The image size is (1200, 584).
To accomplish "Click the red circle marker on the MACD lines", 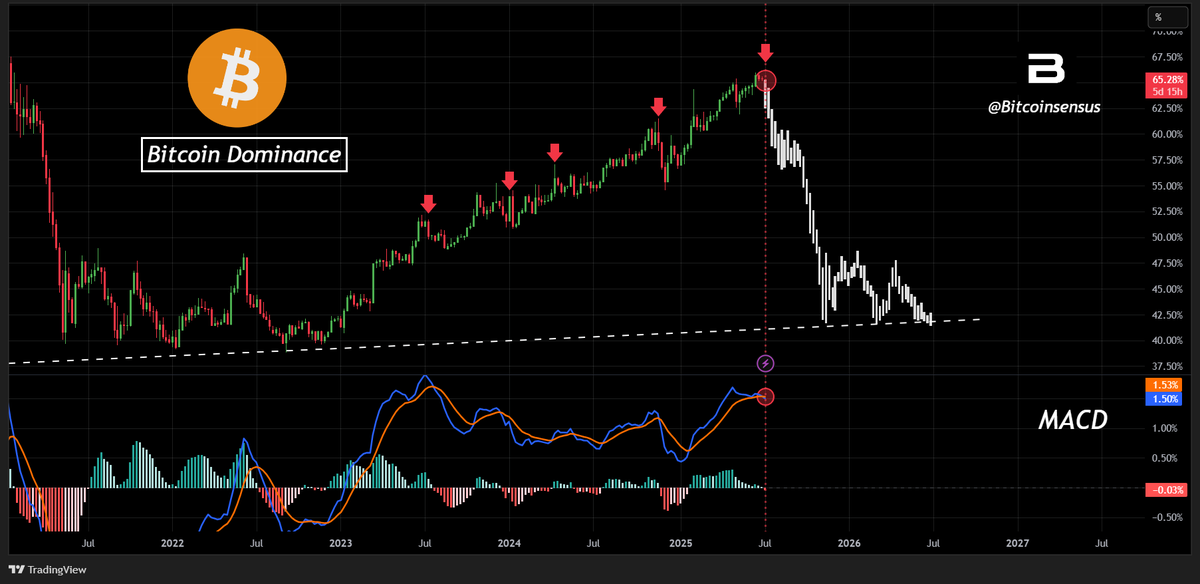I will click(x=765, y=396).
